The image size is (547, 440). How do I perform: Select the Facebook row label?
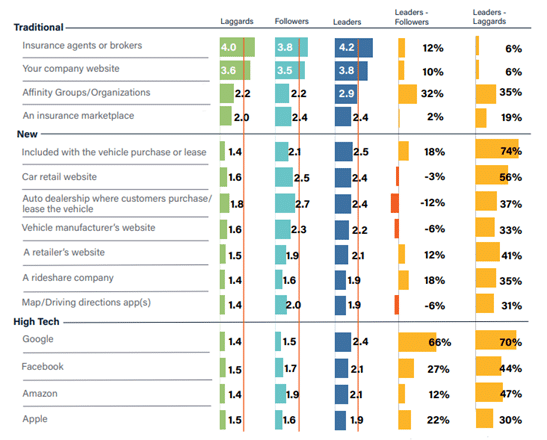point(43,366)
